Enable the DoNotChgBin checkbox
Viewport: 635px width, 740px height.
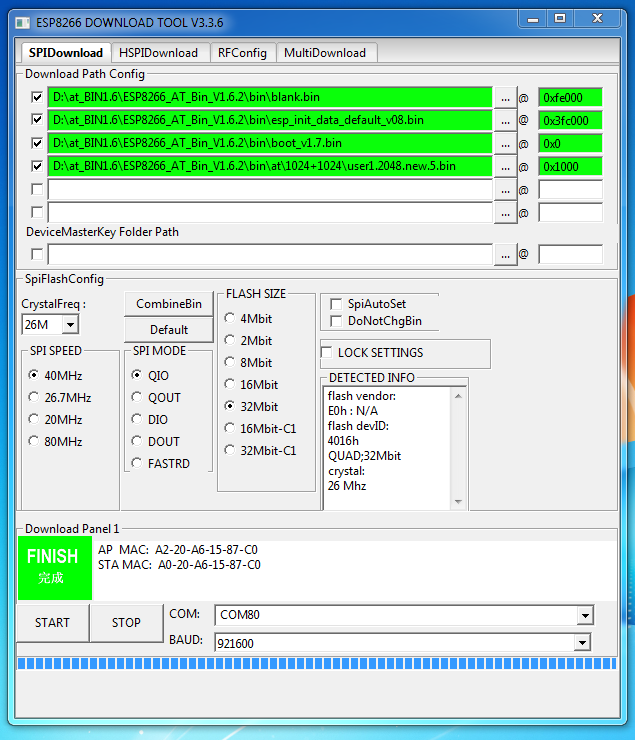tap(336, 321)
